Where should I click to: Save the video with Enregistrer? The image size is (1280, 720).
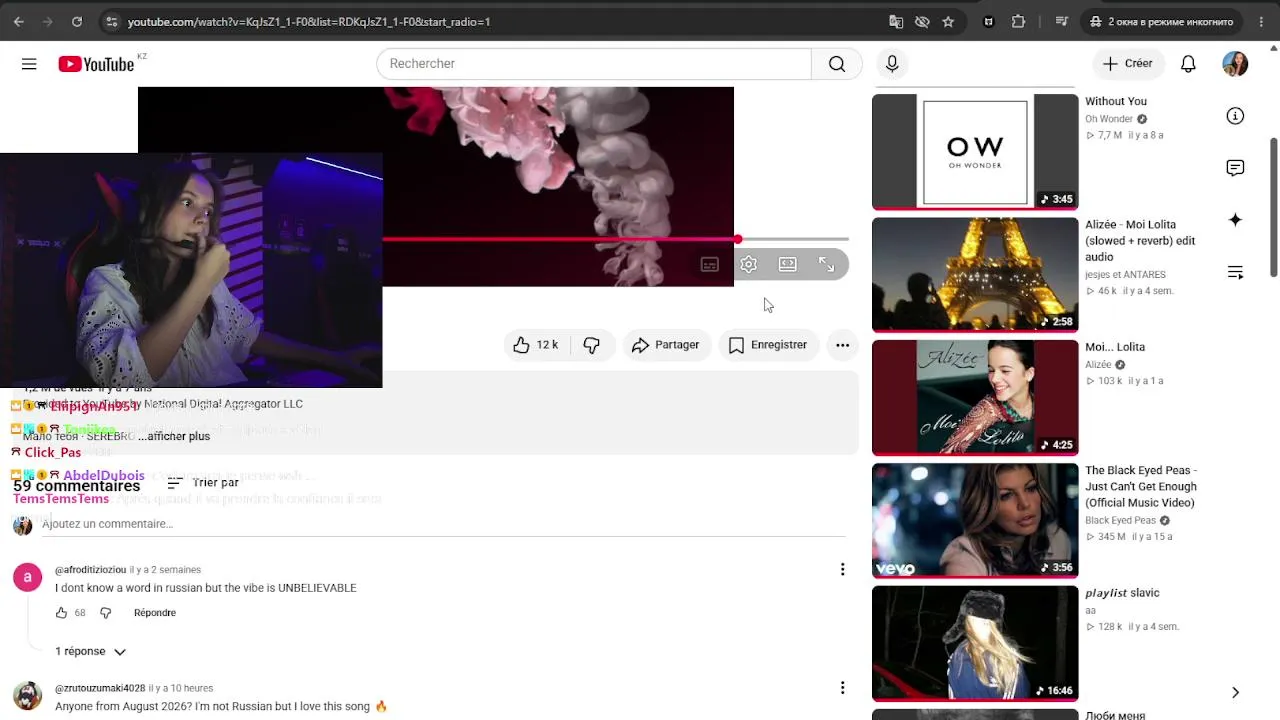point(768,345)
